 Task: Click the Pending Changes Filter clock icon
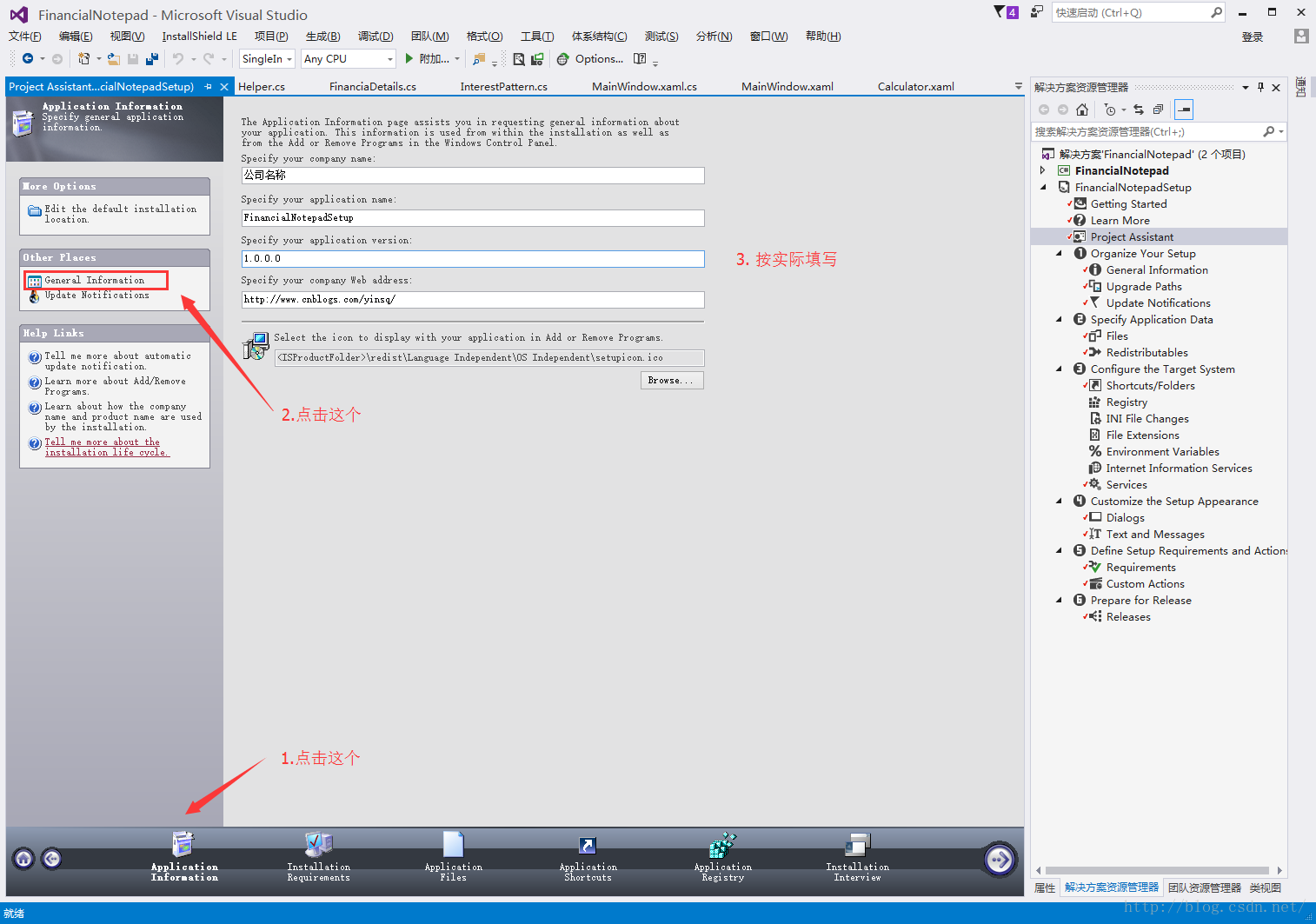point(1110,110)
